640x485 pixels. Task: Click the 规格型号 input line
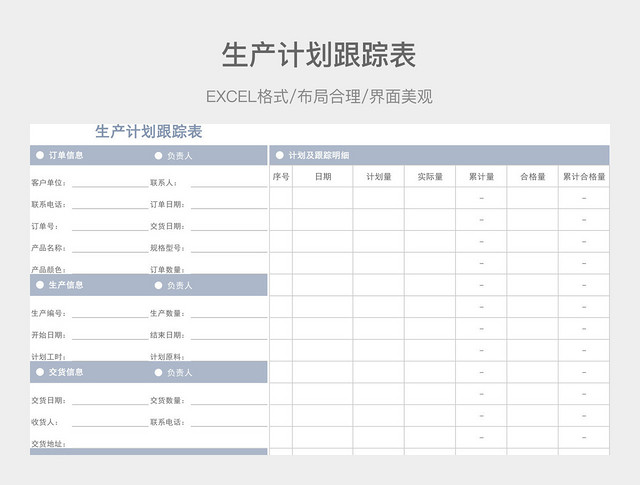229,248
